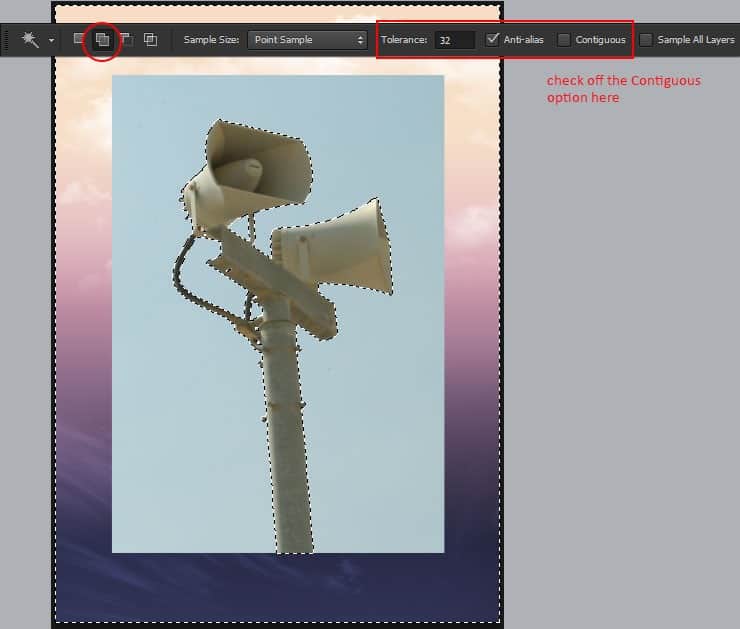Choose Intersect with selection mode icon
Screen dimensions: 740x629
(151, 40)
